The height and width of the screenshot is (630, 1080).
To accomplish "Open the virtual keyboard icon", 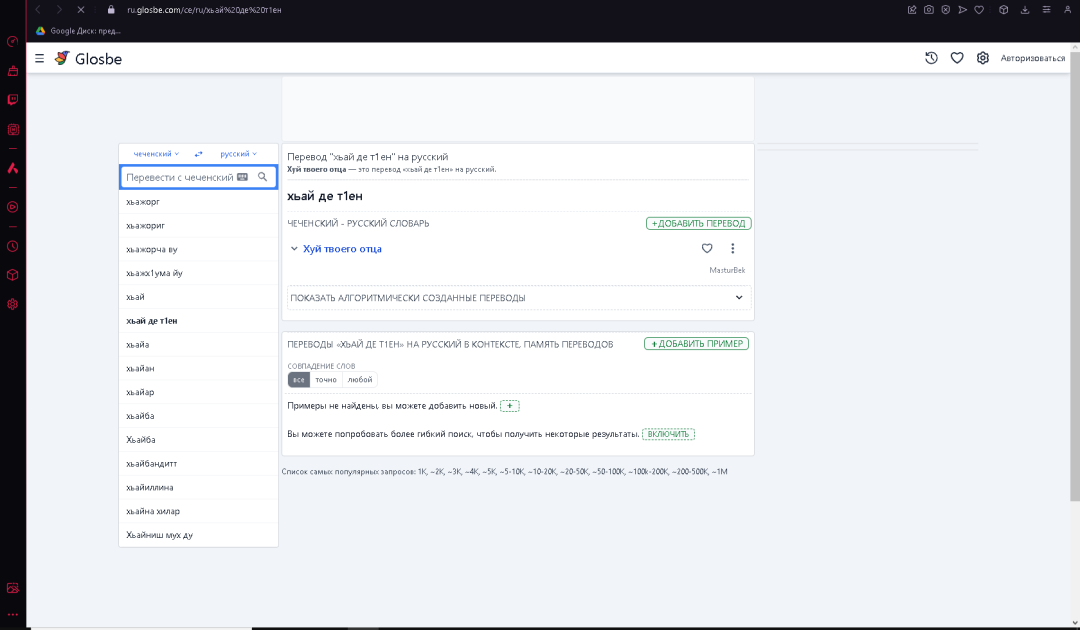I will 242,177.
